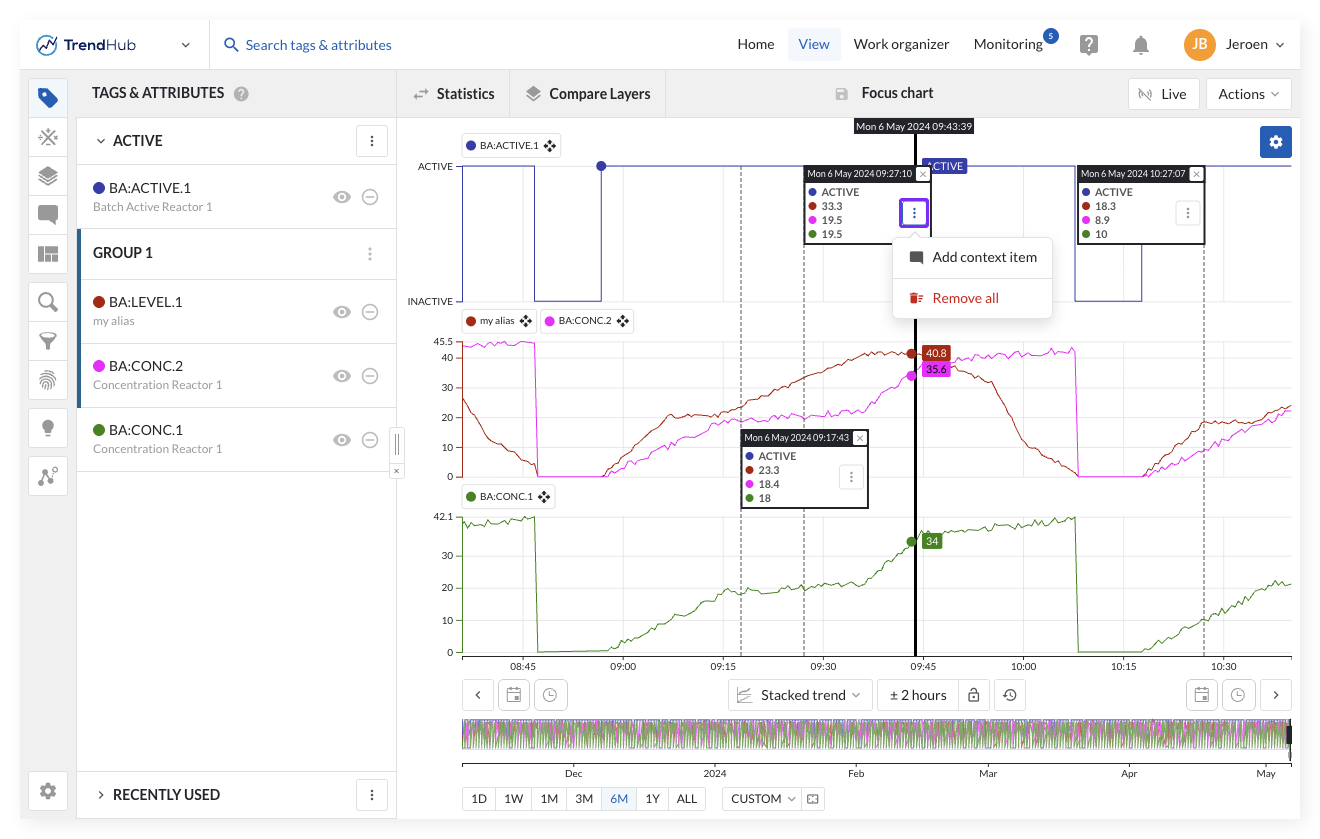Open the lightbulb icon in sidebar

47,428
